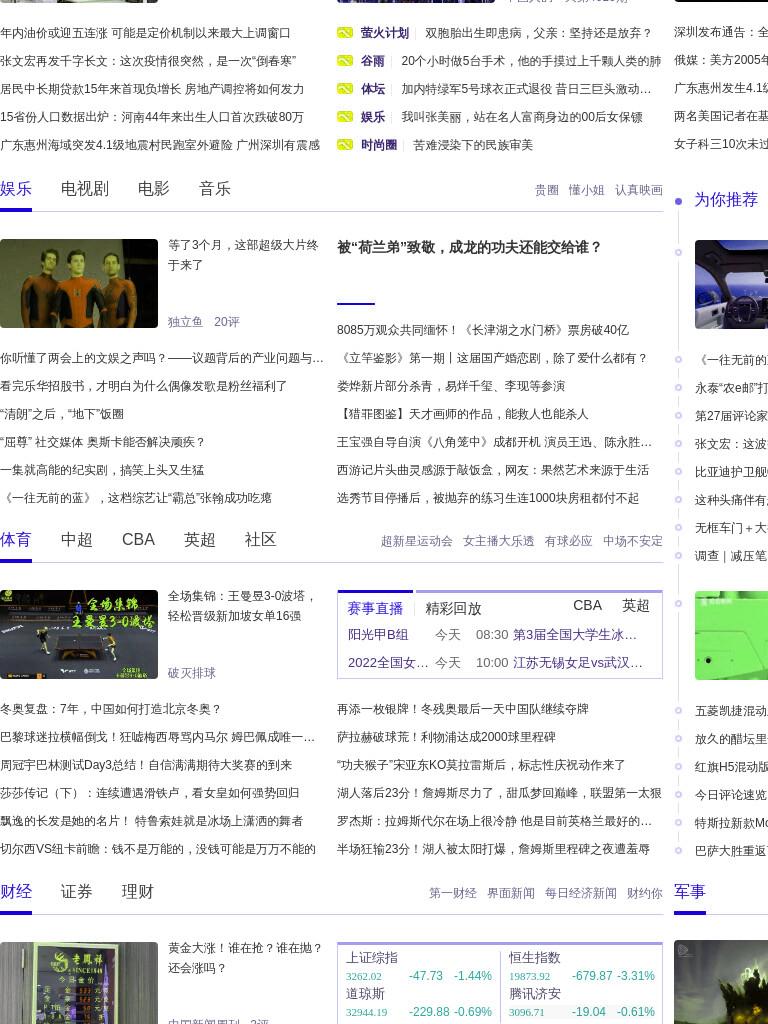Open article 双胞胎出生即患病
Screen dimensions: 768x1024
click(x=538, y=33)
